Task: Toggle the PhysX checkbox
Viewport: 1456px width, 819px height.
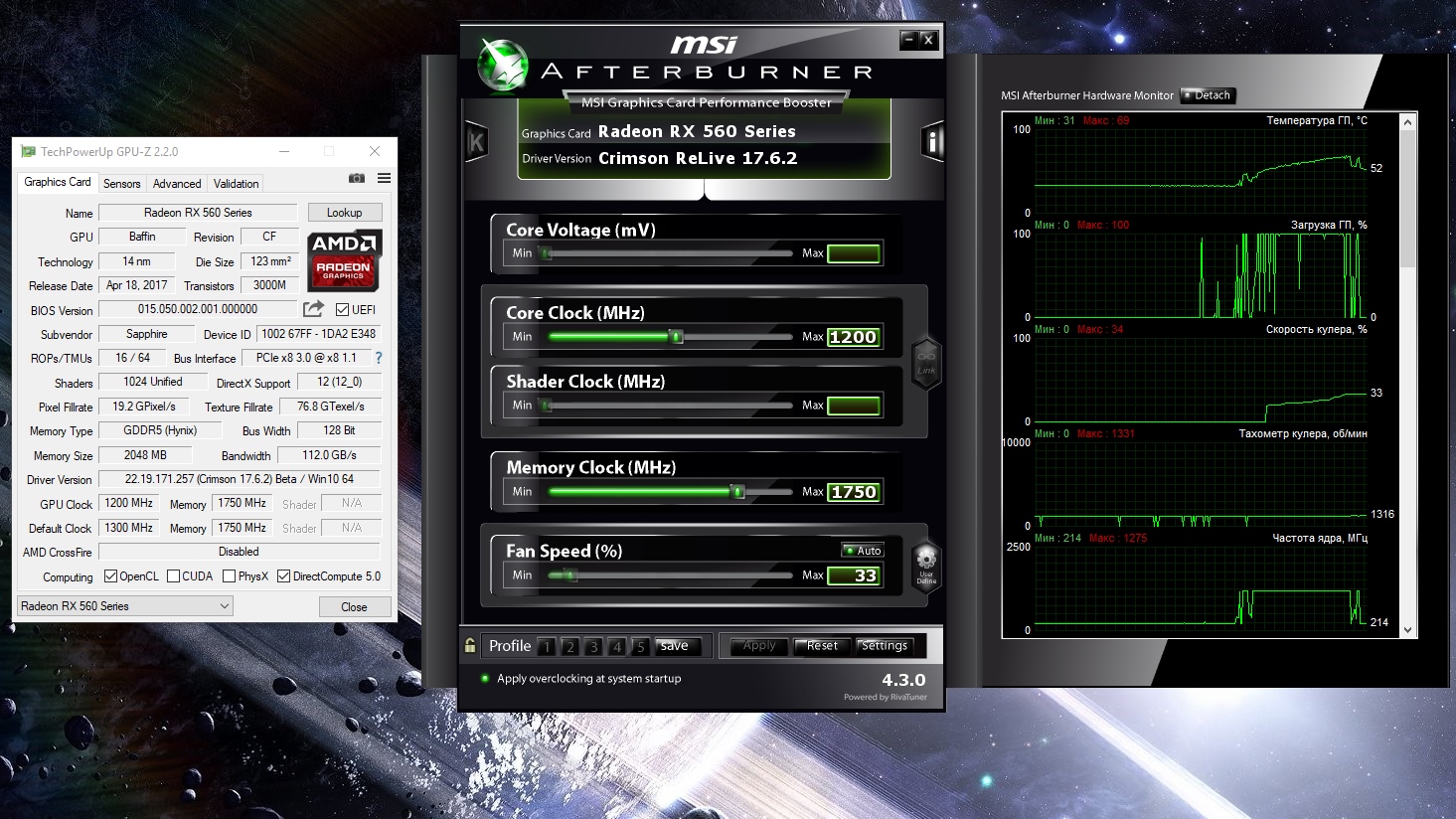Action: click(230, 576)
